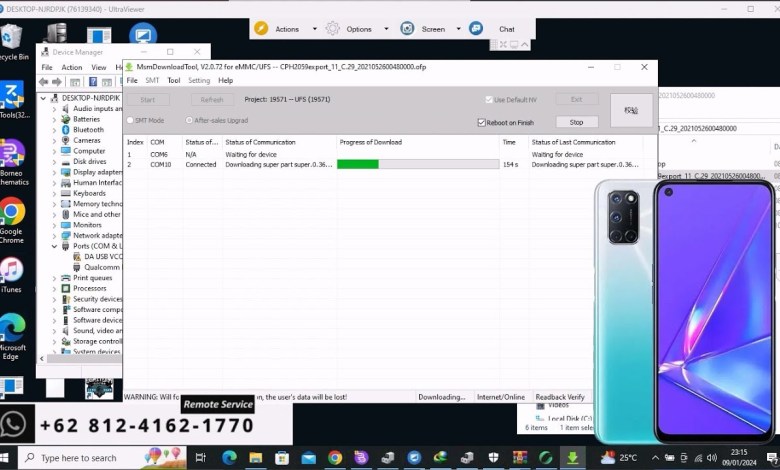Click Device Manager back arrow icon

(x=44, y=82)
